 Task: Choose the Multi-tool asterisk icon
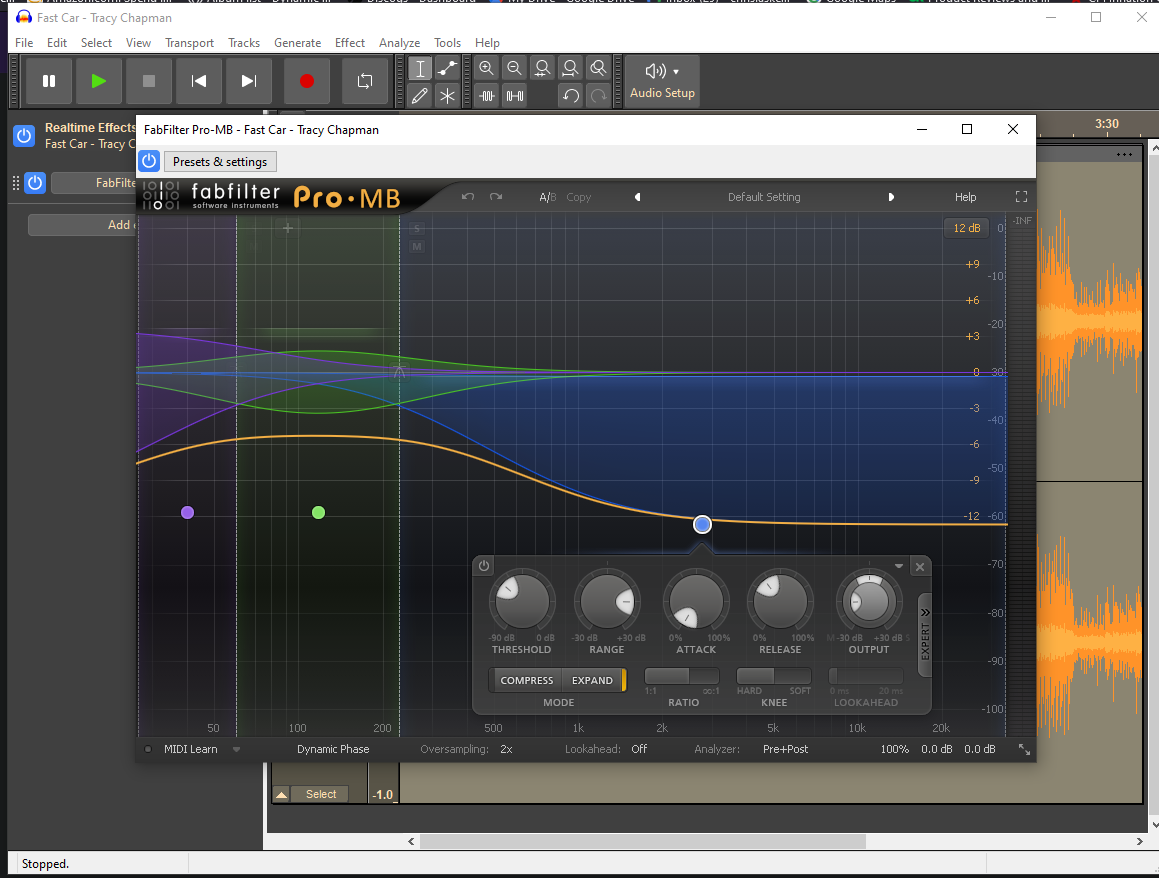pos(447,95)
